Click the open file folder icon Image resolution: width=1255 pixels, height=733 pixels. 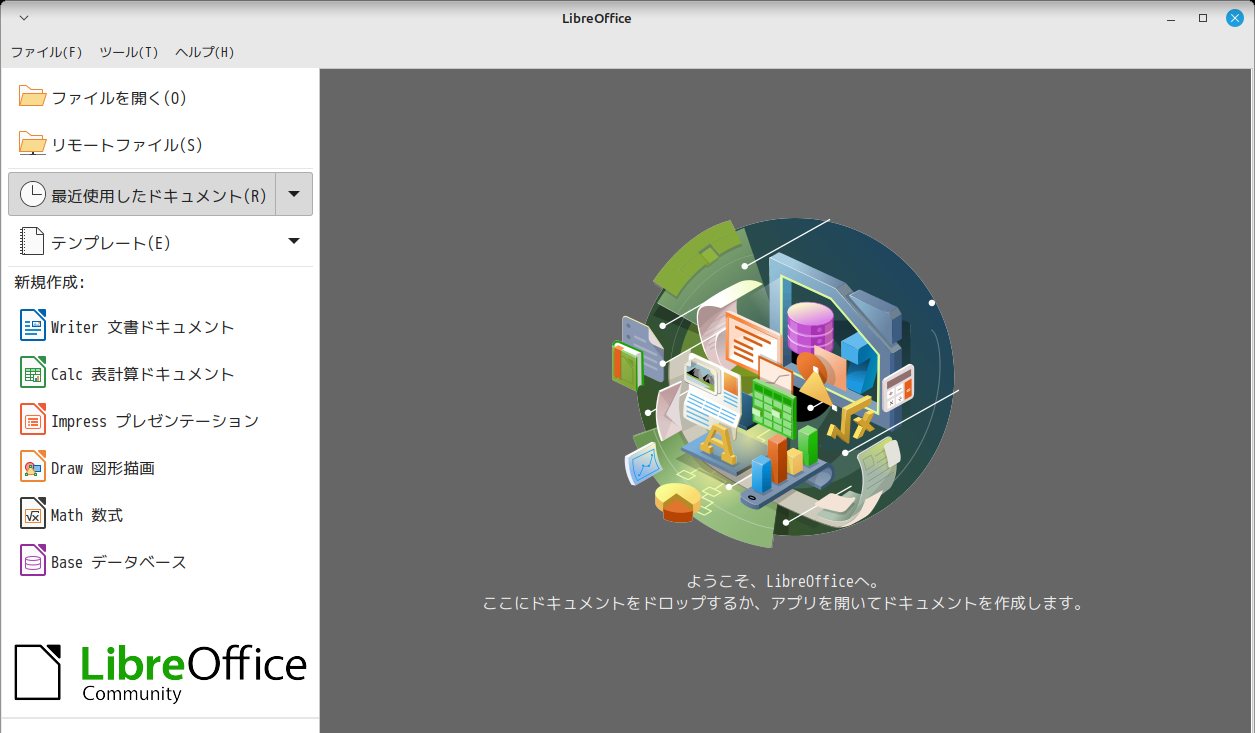[33, 98]
